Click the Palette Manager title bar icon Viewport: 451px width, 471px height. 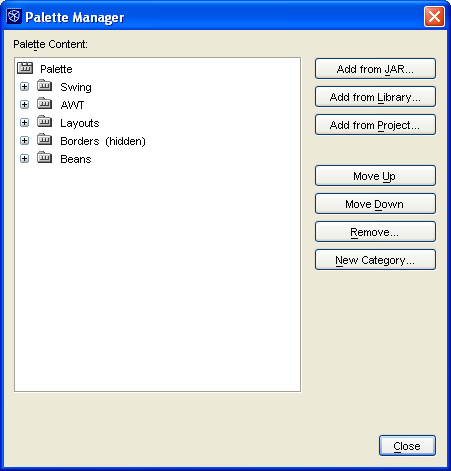pyautogui.click(x=14, y=16)
